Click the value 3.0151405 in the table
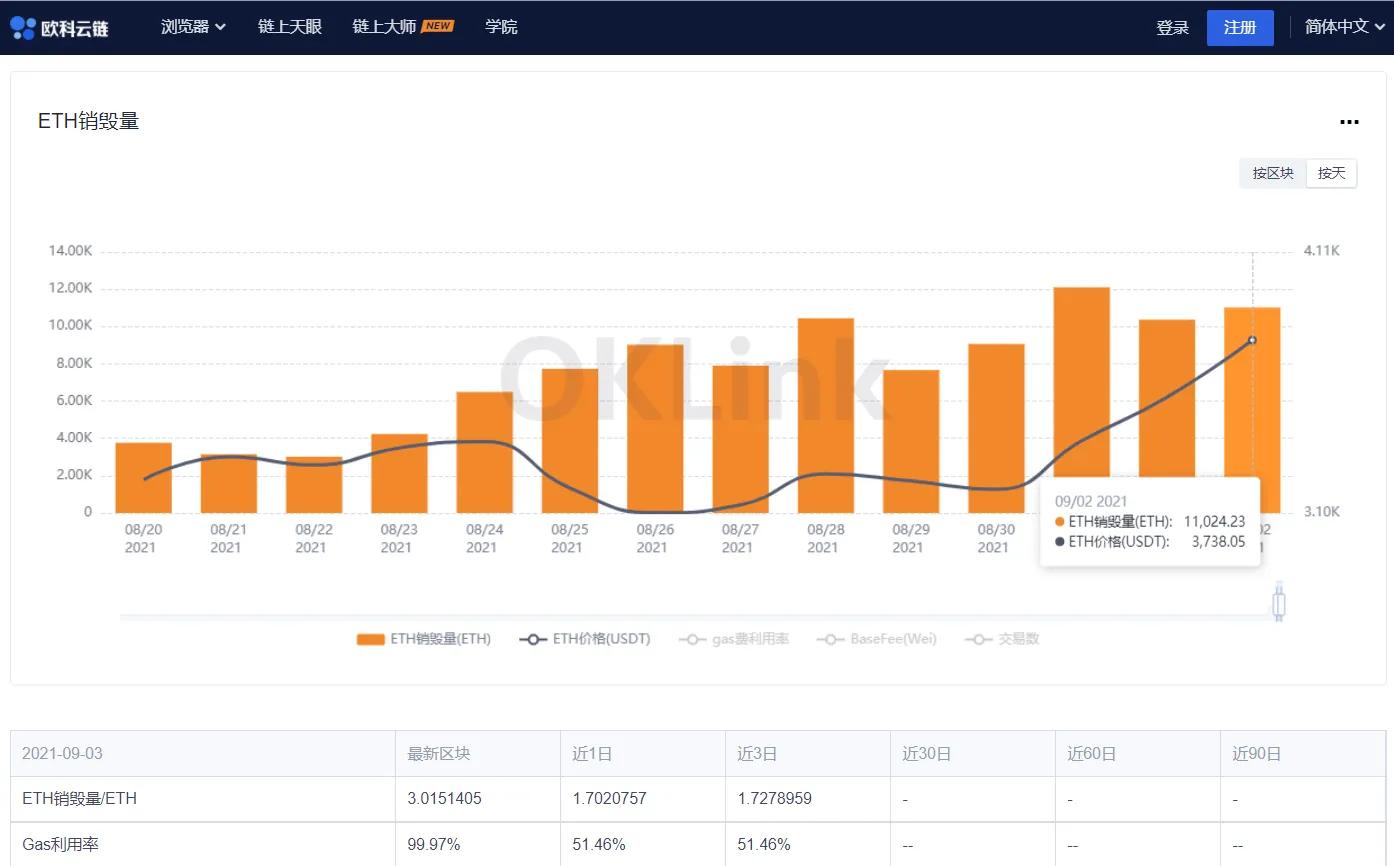 [444, 799]
